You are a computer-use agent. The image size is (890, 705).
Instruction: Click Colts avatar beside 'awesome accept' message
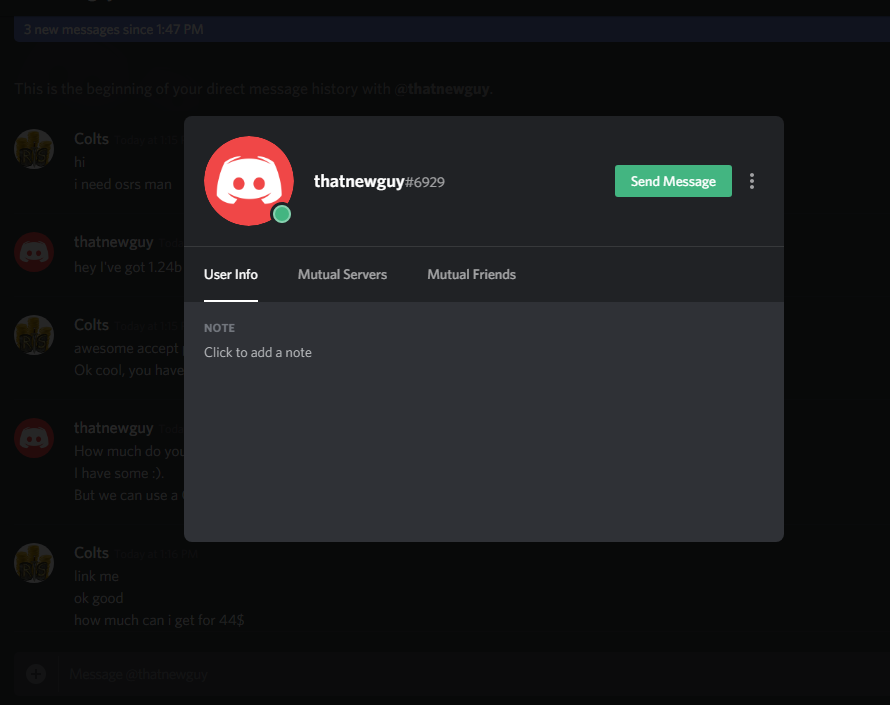[x=34, y=335]
